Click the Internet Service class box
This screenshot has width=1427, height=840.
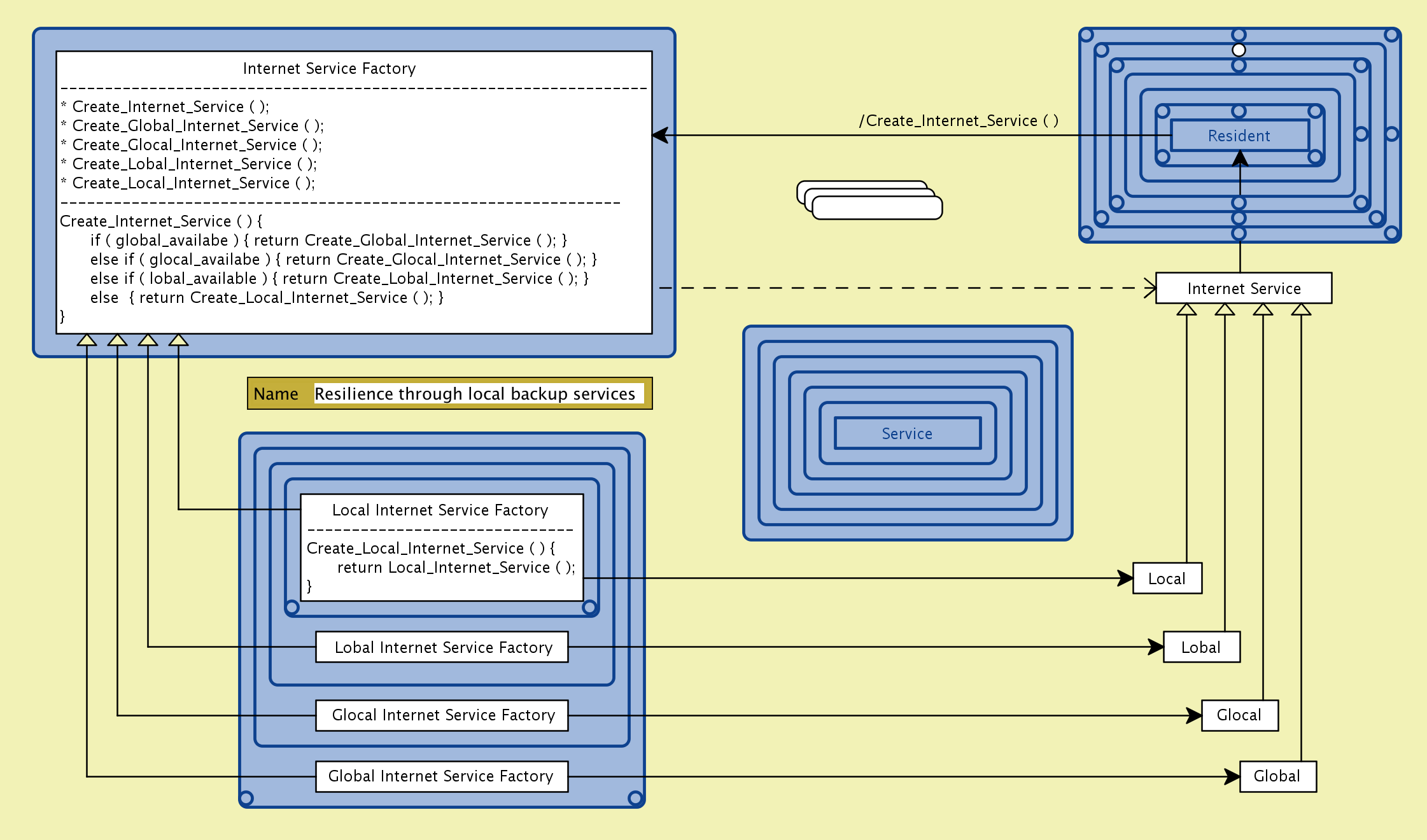pyautogui.click(x=1243, y=288)
